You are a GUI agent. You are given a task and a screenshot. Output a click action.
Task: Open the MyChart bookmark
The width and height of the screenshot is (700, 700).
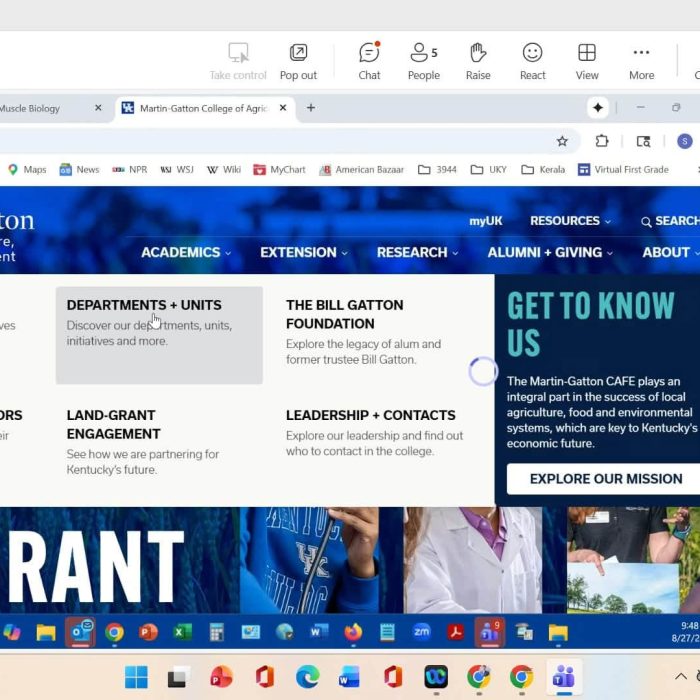click(279, 170)
